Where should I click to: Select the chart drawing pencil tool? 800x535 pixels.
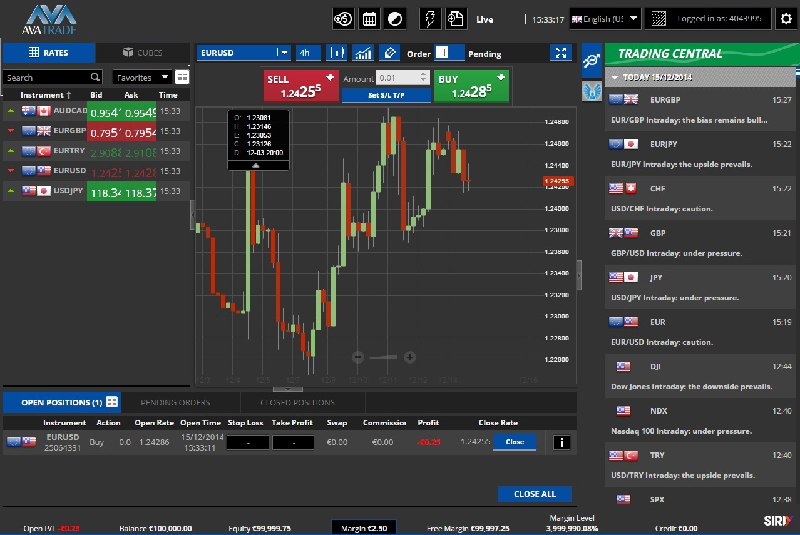click(390, 53)
